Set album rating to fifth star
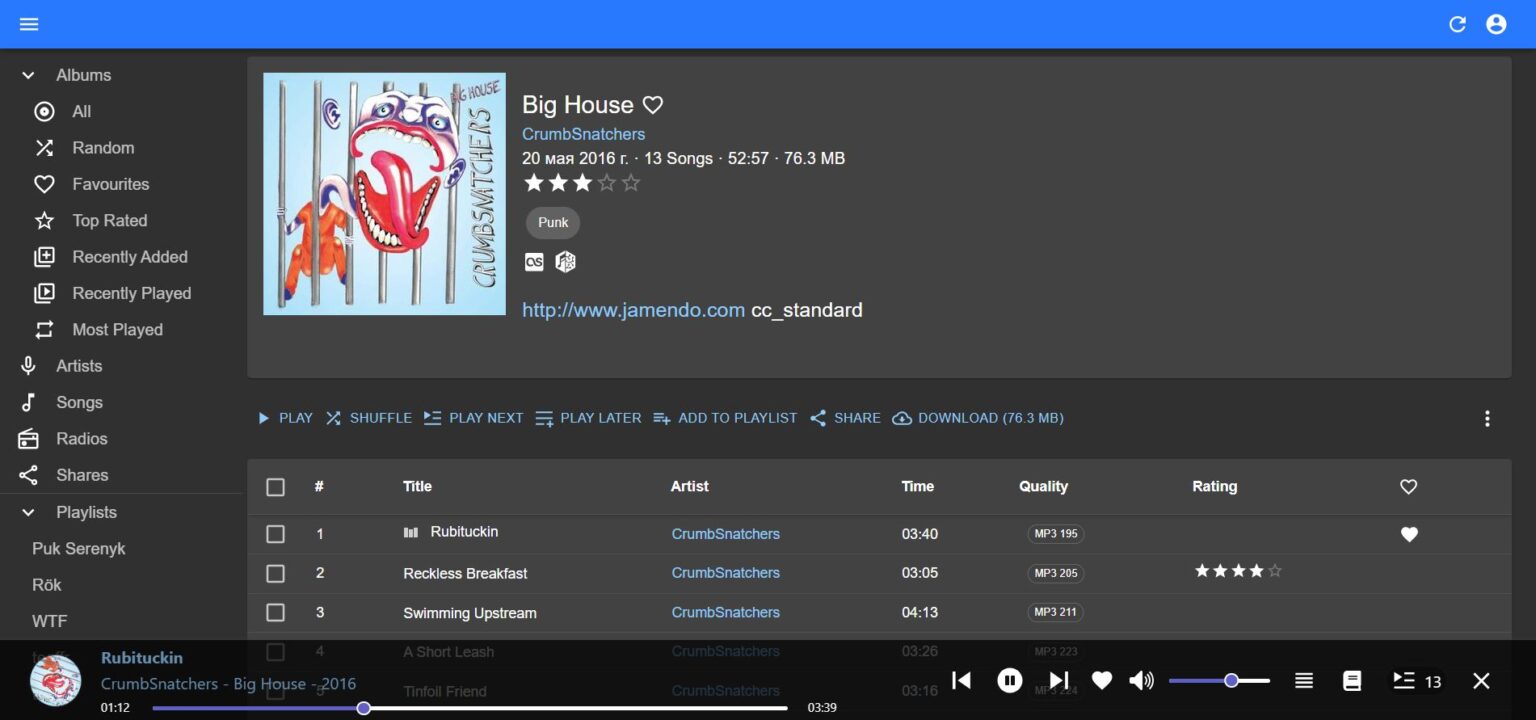 pyautogui.click(x=631, y=183)
